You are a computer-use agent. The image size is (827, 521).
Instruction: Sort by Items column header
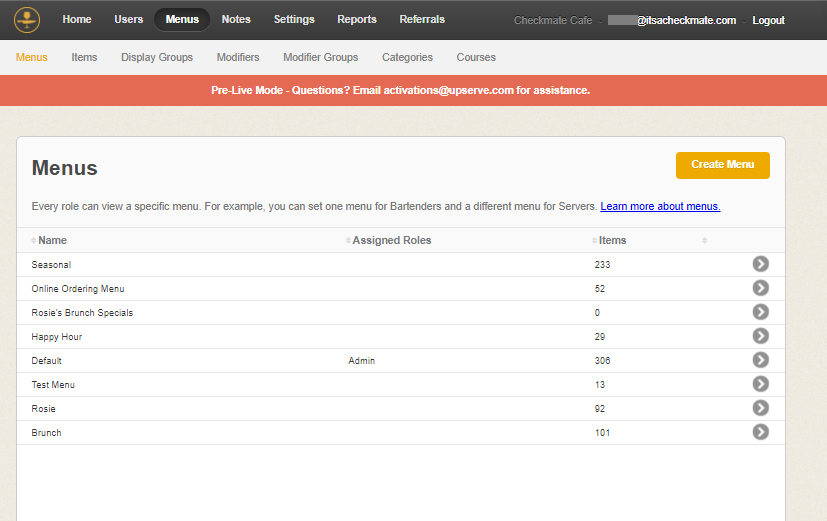(612, 241)
